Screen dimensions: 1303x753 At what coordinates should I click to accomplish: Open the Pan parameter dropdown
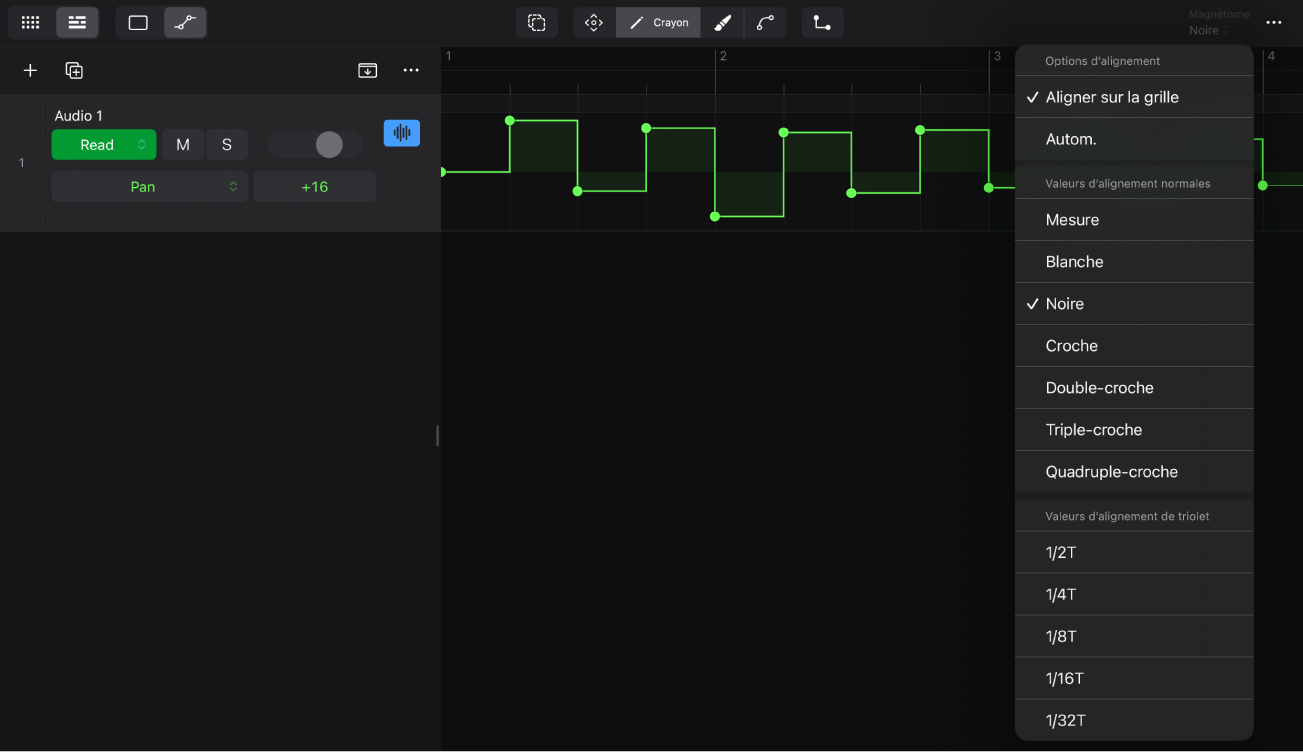148,186
